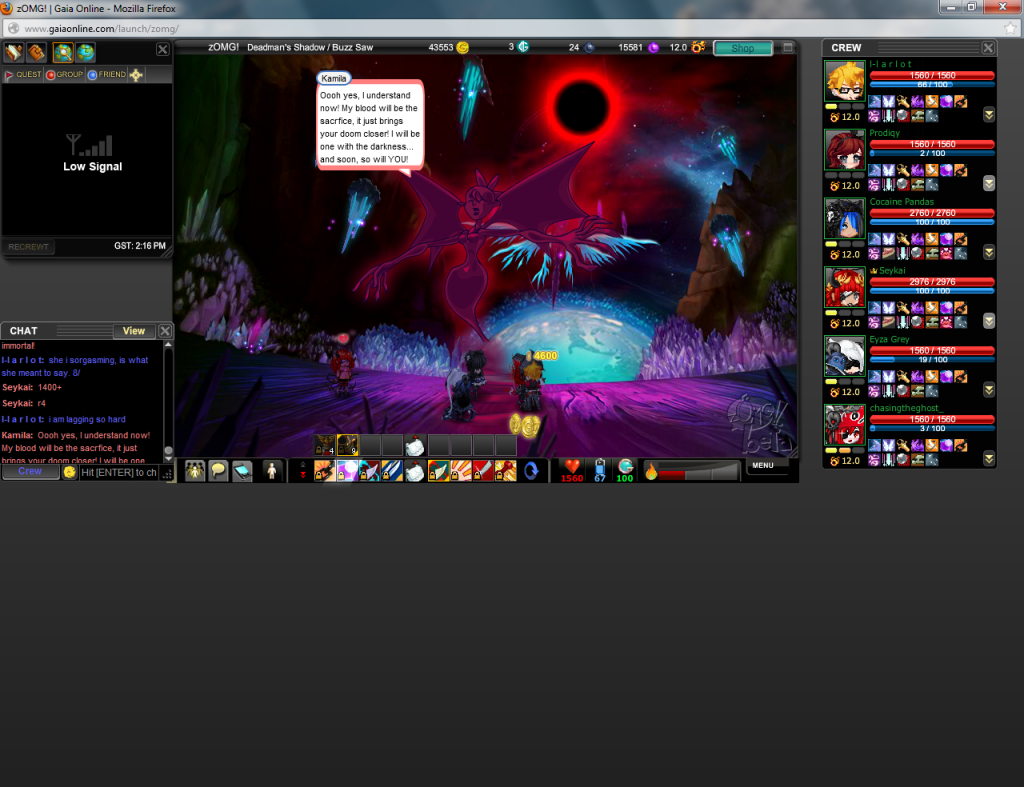1024x787 pixels.
Task: Open the Crew chat channel selector
Action: (30, 472)
